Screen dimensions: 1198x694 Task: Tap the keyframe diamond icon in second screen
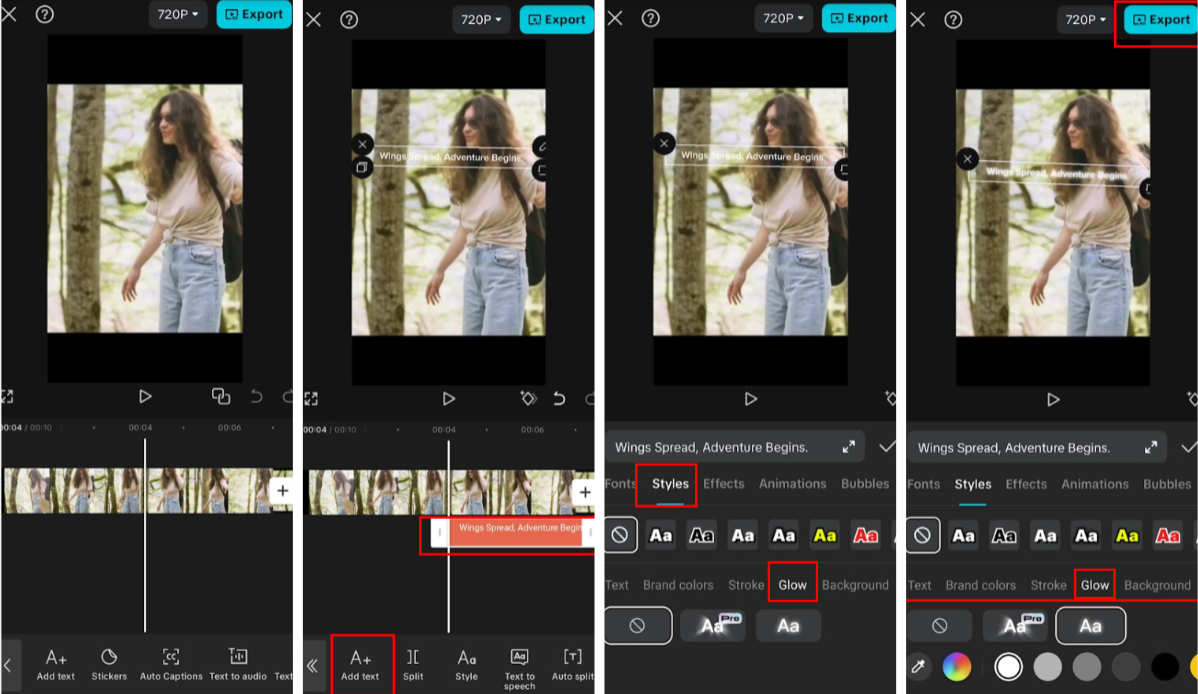pyautogui.click(x=529, y=398)
